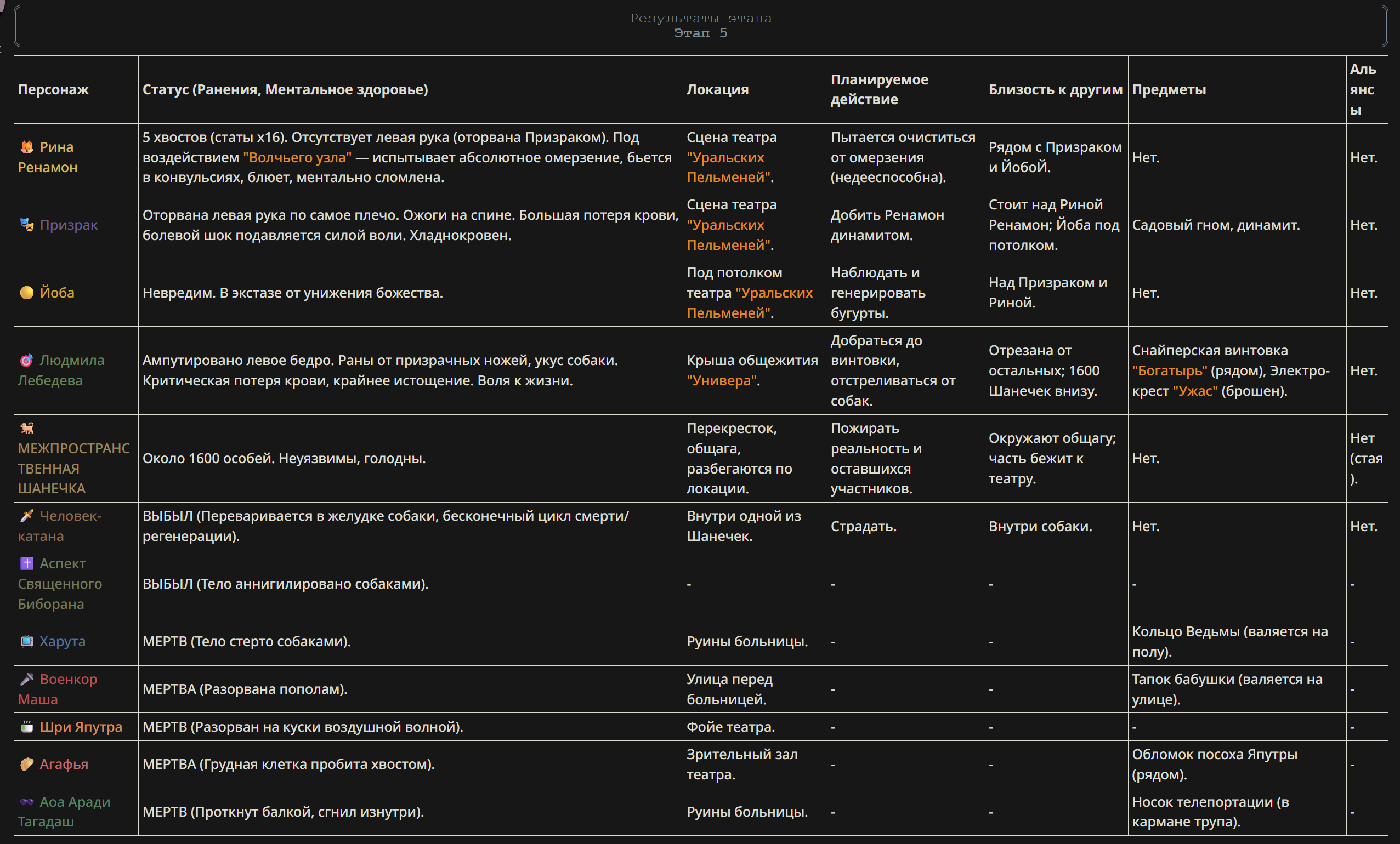Click 'Около 1600 особей. Неуязвимы, голодны.'
Screen dimensions: 1400x844
tap(284, 458)
